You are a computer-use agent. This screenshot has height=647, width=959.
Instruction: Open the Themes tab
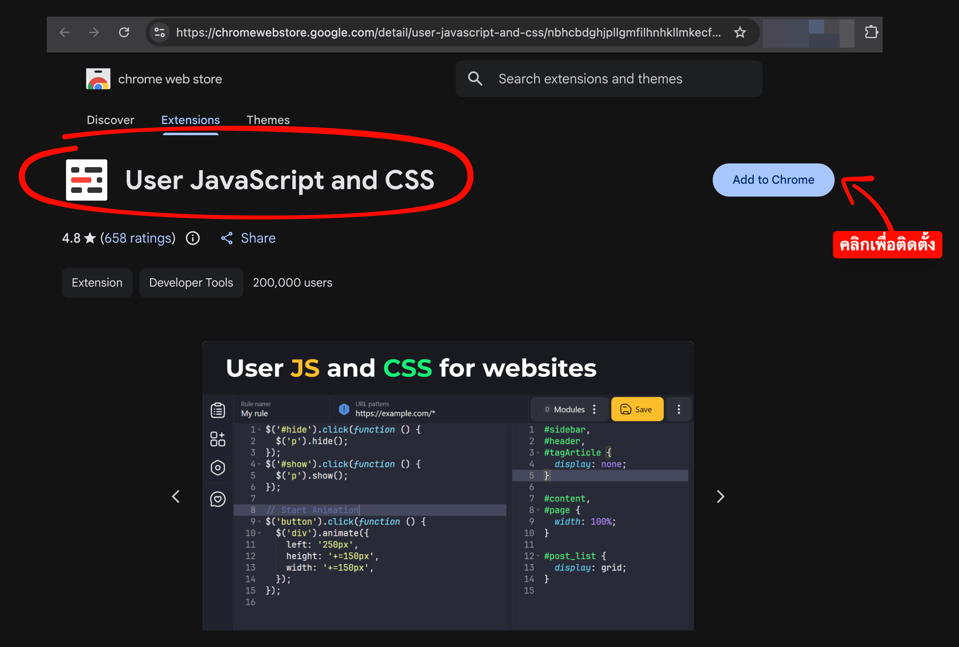coord(268,120)
